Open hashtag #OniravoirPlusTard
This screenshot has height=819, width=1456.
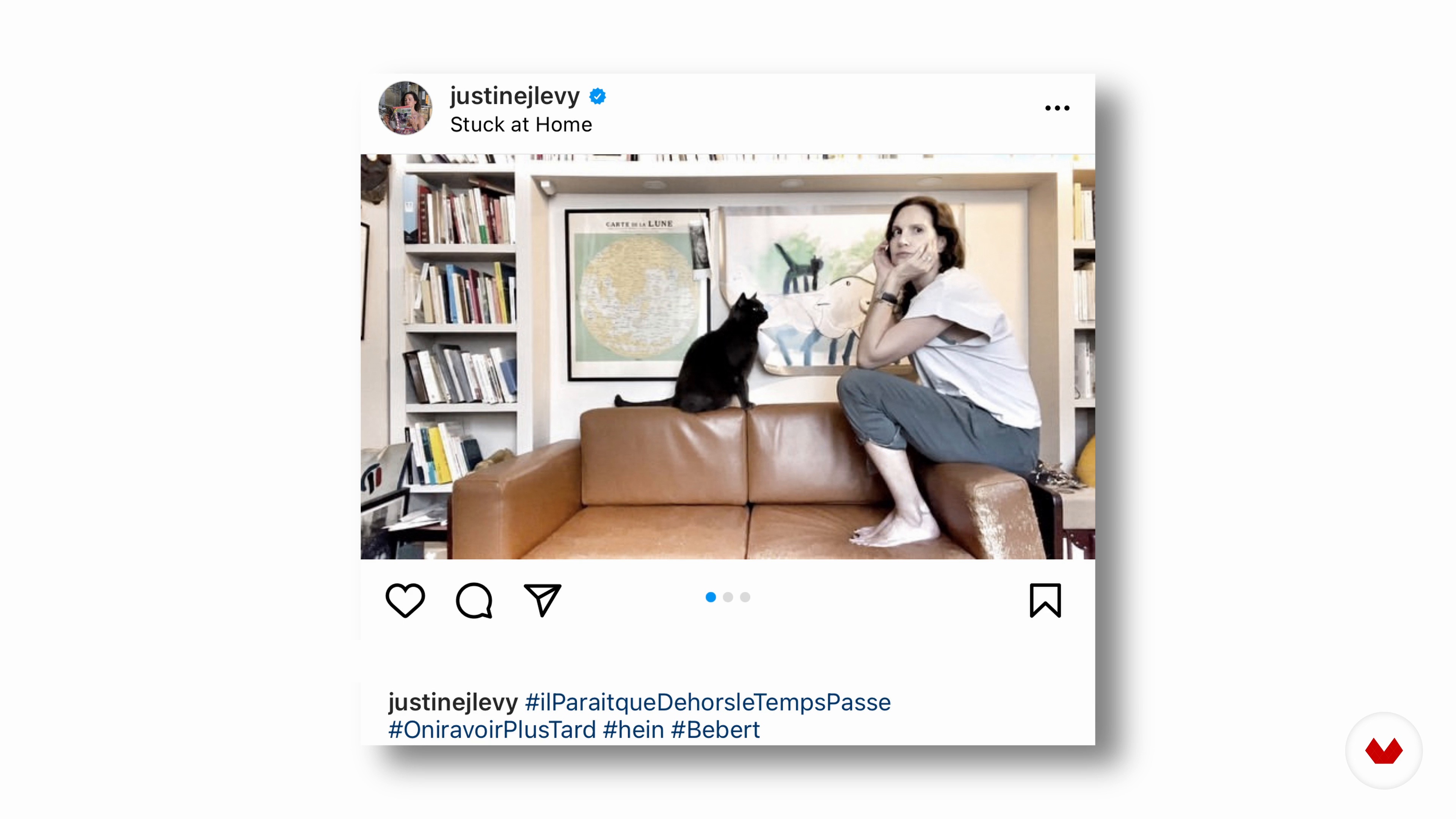[x=492, y=730]
